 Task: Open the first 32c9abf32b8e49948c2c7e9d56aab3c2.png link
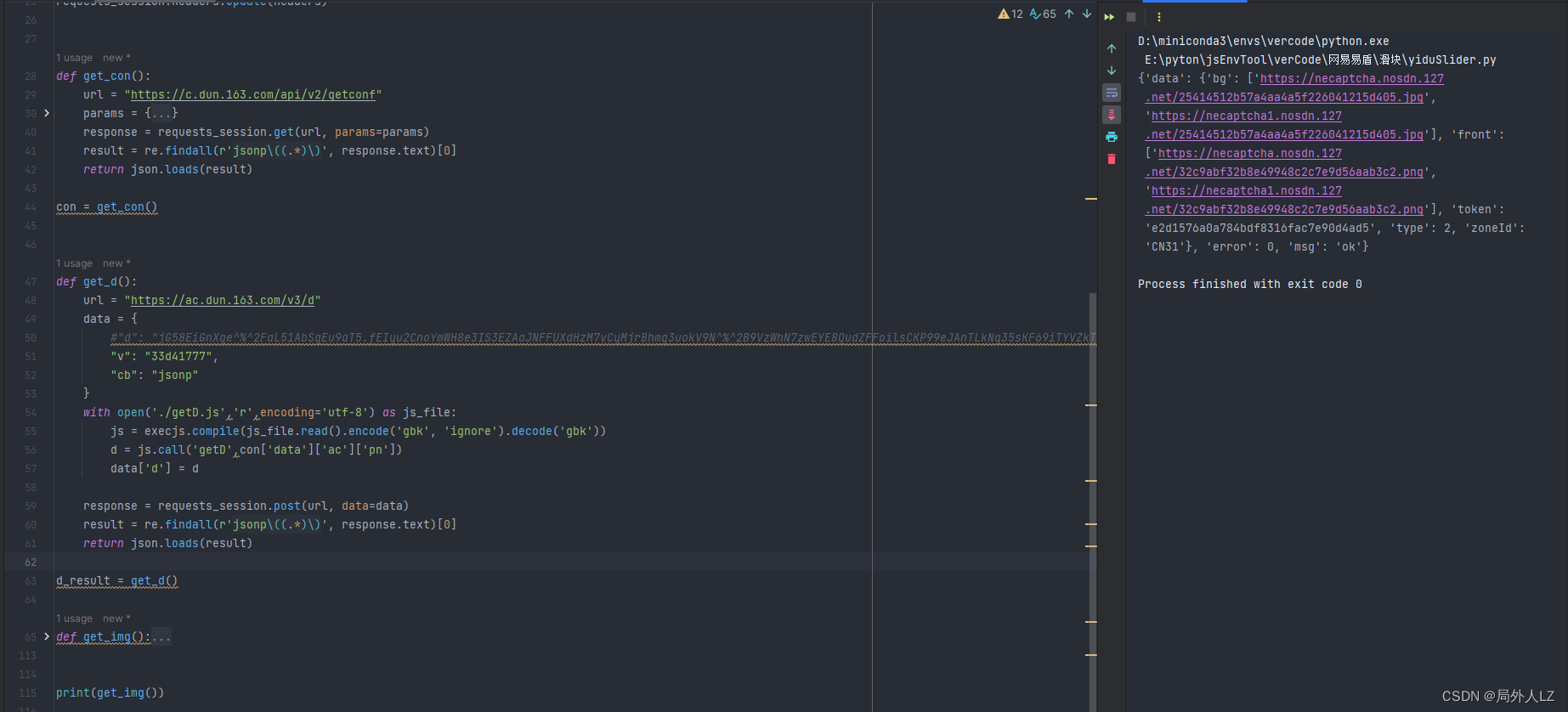pos(1283,172)
